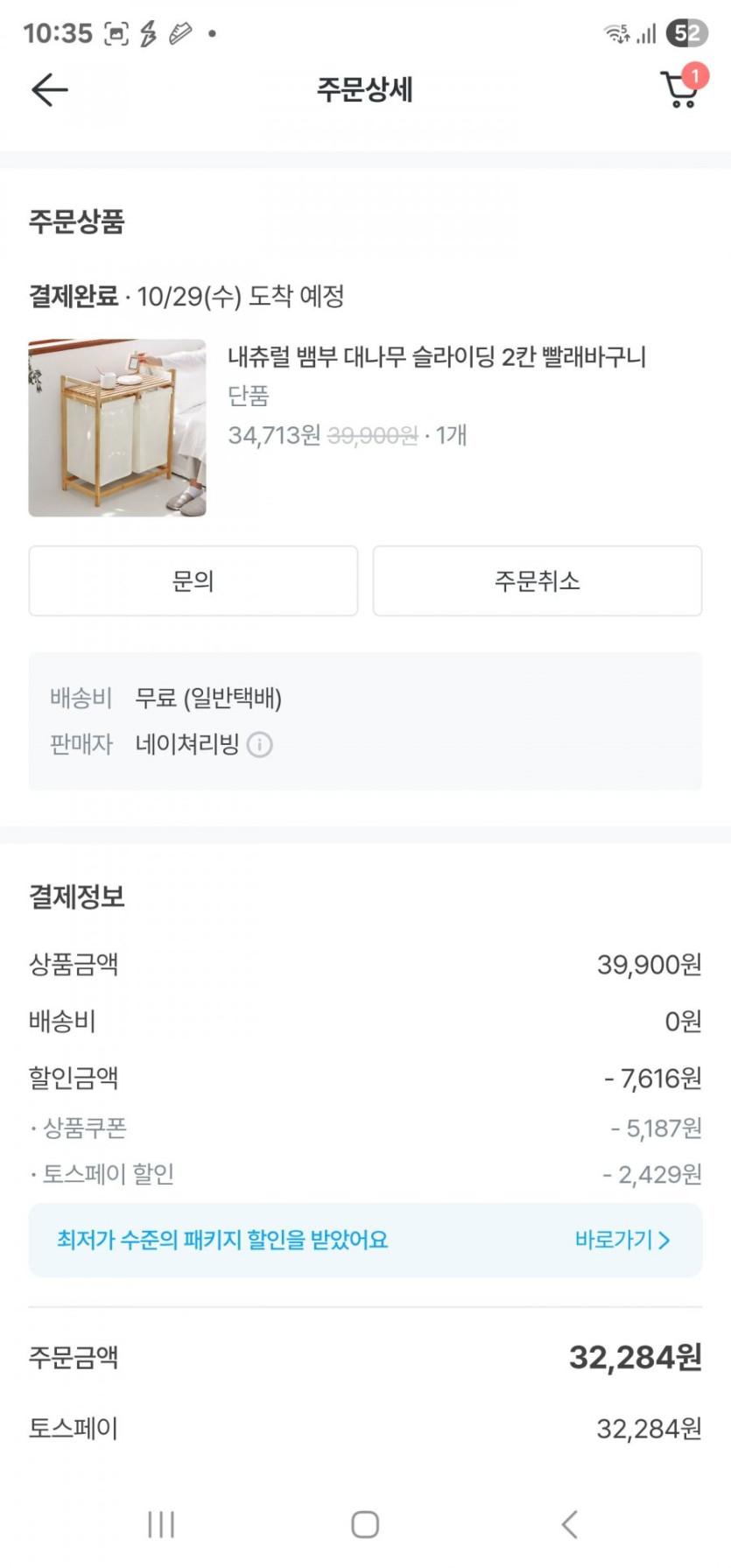
Task: Tap the seller info icon
Action: coord(260,745)
